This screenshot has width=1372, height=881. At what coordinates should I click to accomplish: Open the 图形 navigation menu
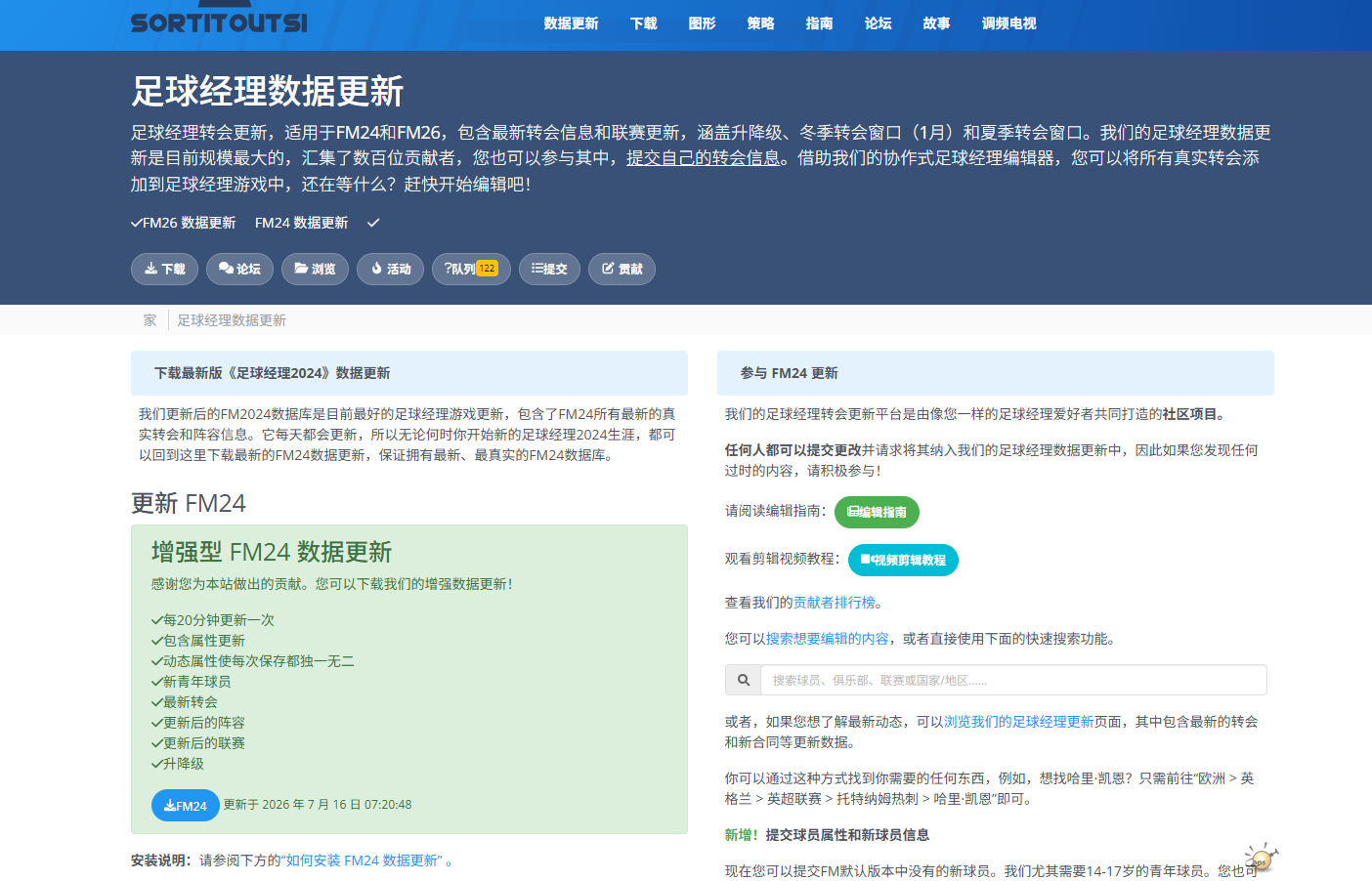point(702,23)
